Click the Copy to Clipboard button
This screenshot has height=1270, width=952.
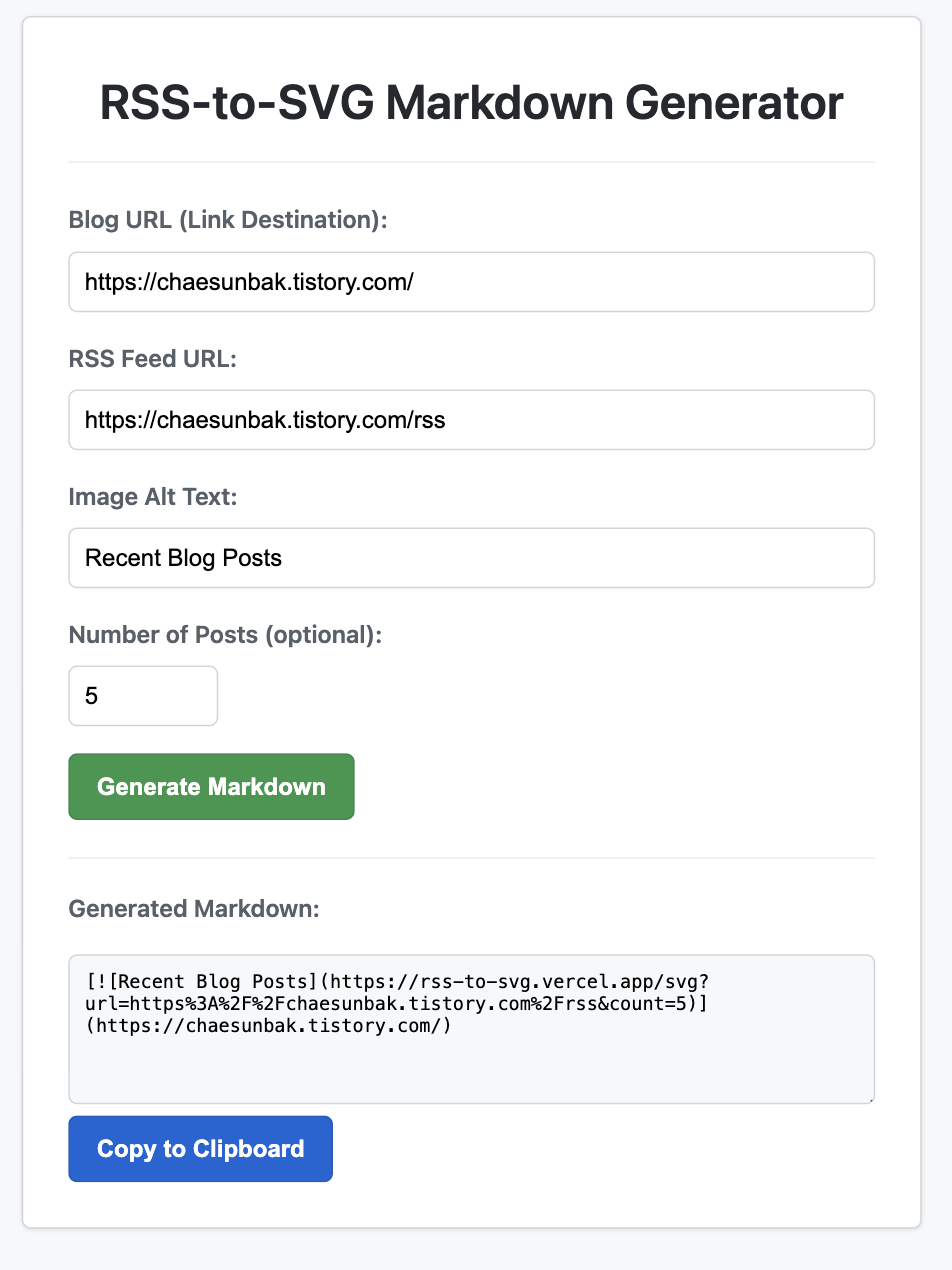tap(200, 1149)
